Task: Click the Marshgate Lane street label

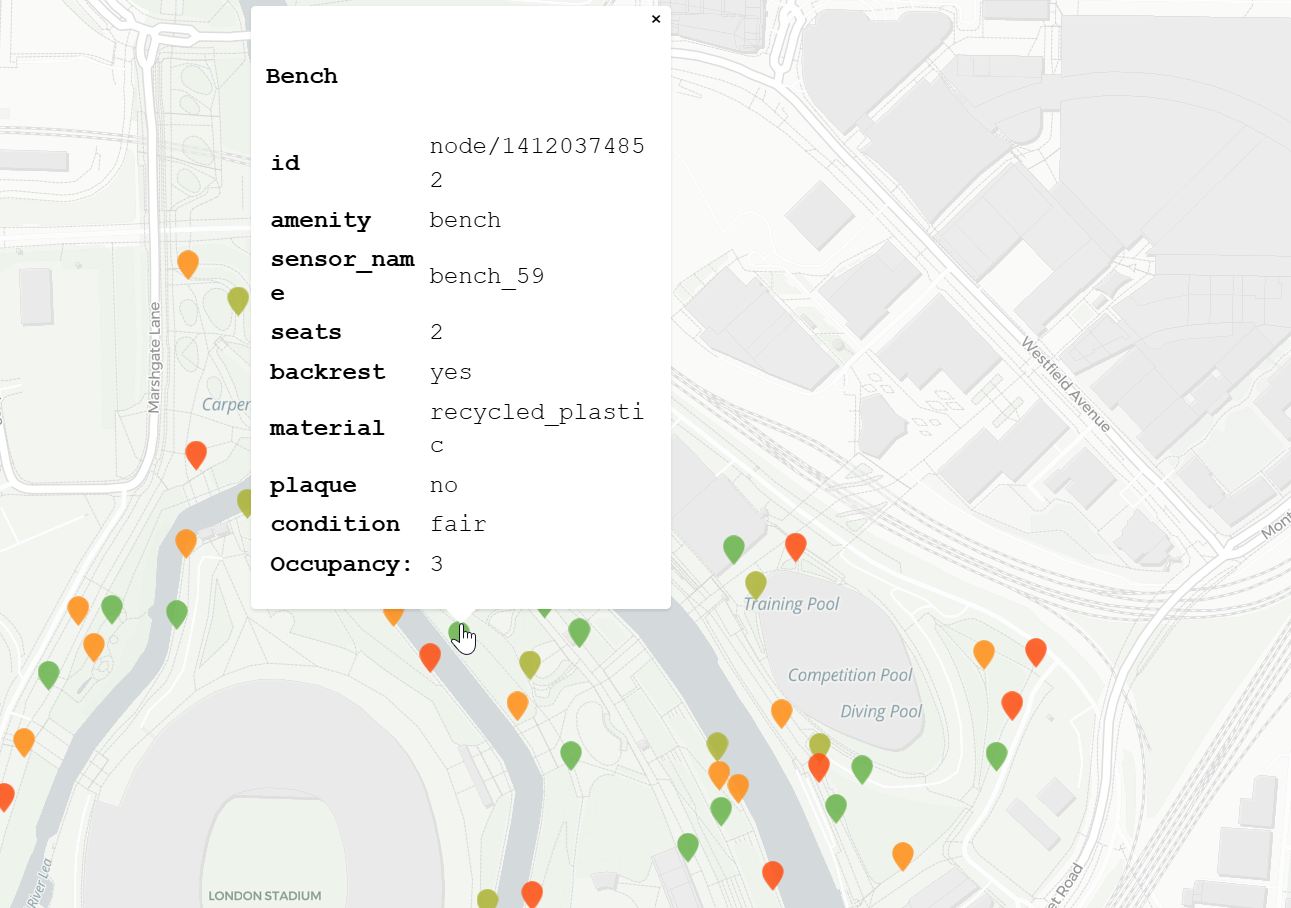Action: (x=154, y=357)
